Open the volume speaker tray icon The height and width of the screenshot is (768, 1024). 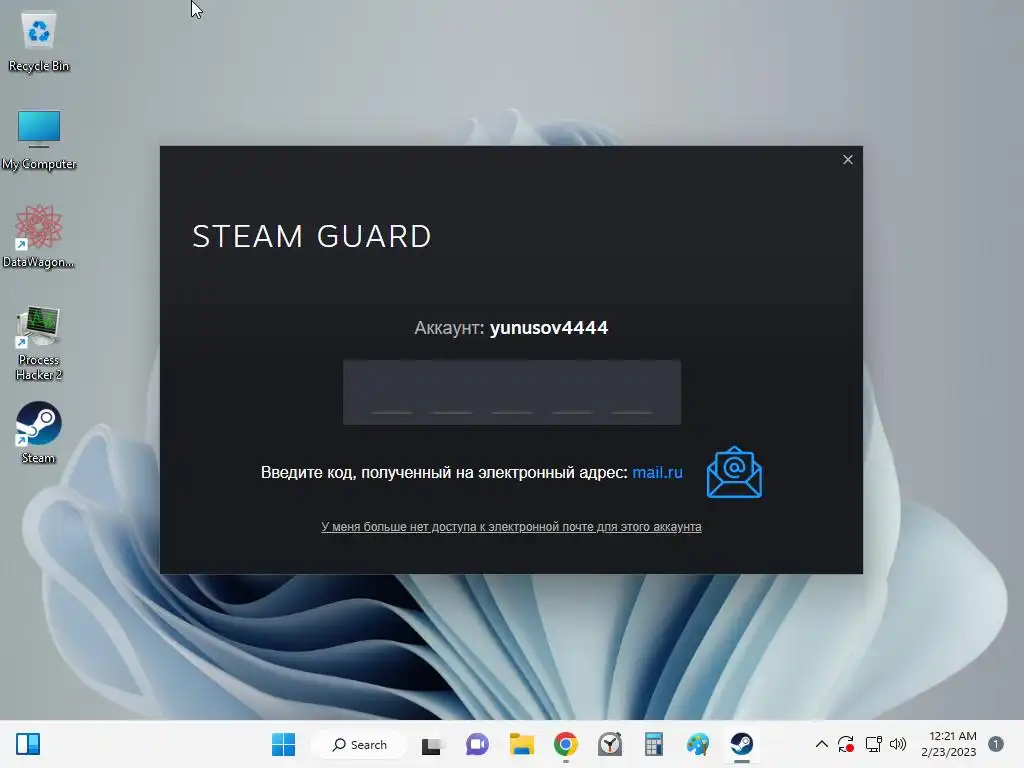(x=898, y=744)
